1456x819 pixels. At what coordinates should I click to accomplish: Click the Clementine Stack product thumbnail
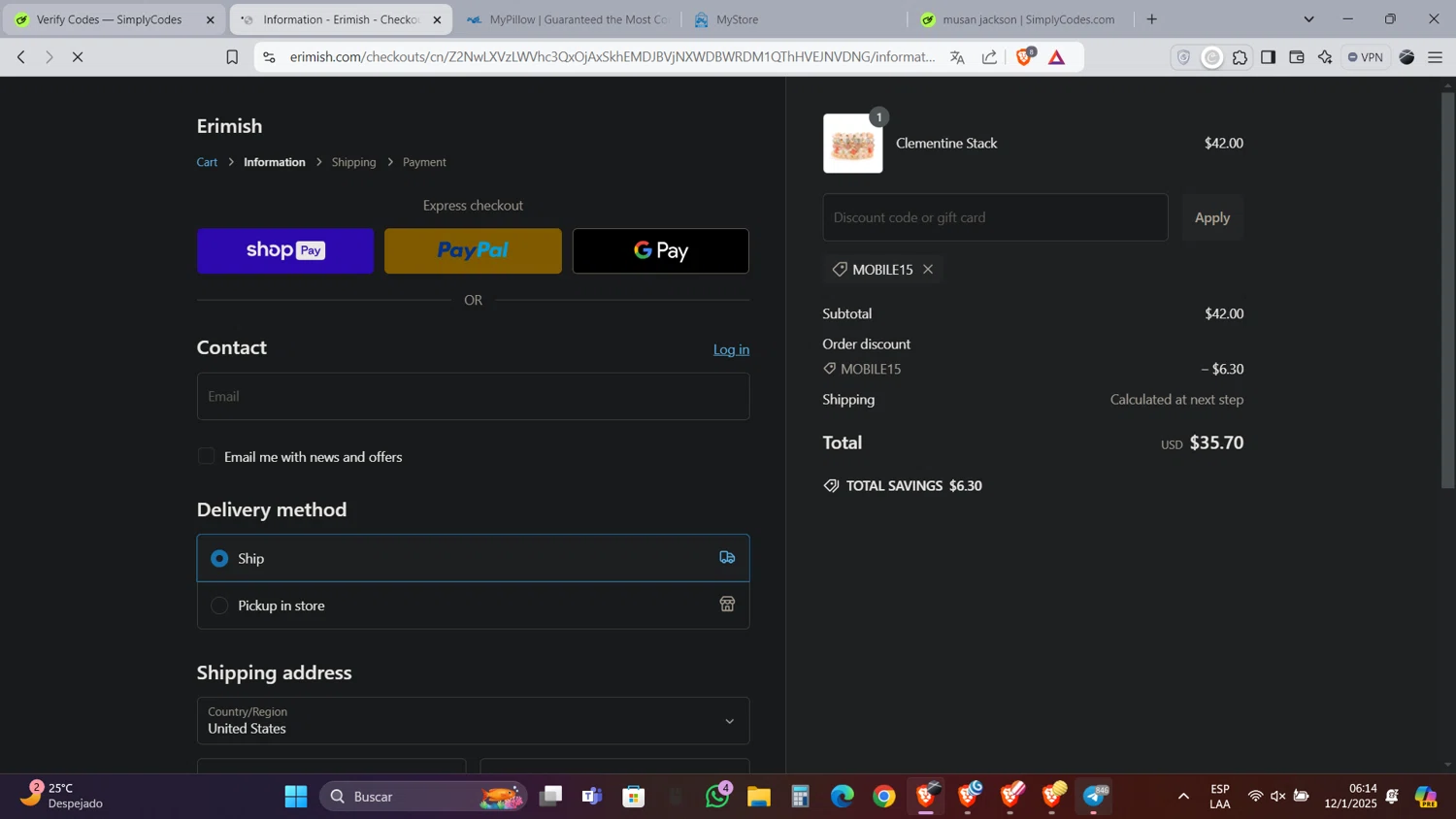tap(853, 144)
